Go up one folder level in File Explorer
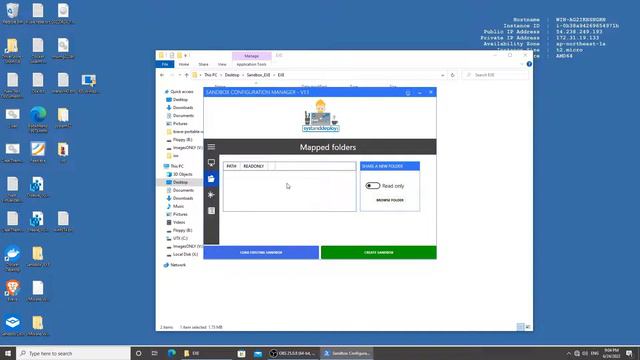640x360 pixels. coord(187,75)
